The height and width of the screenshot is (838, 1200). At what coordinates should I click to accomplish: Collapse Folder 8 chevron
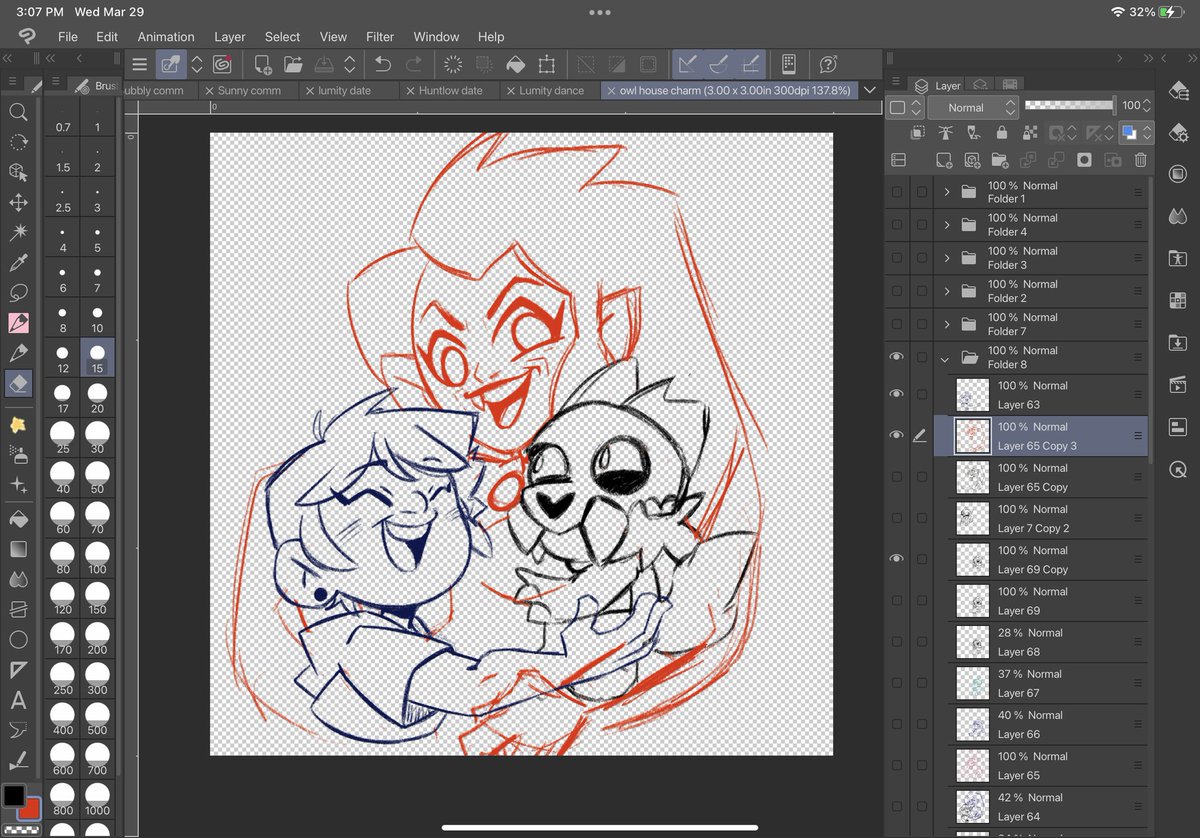[x=946, y=357]
